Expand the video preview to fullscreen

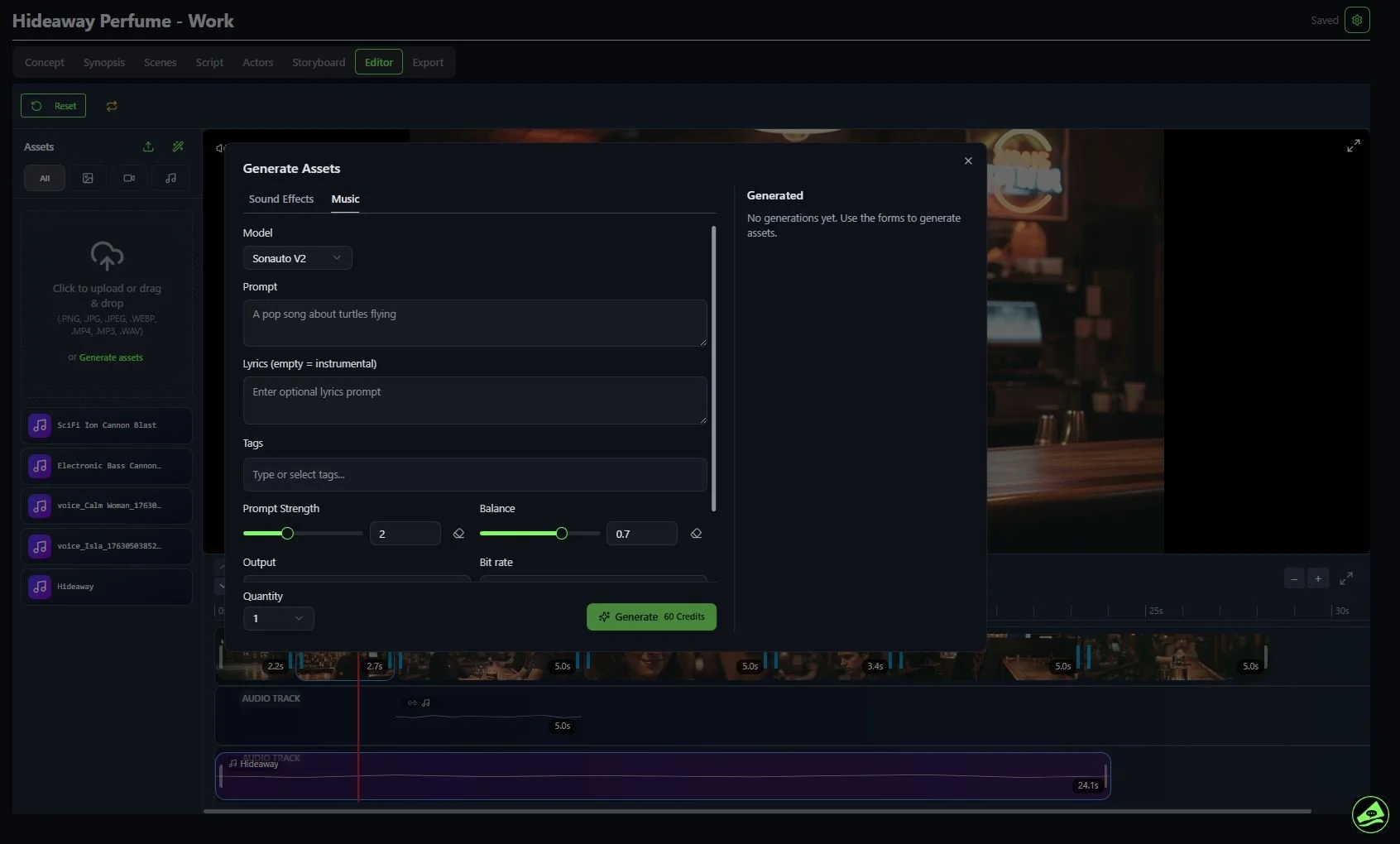tap(1354, 145)
